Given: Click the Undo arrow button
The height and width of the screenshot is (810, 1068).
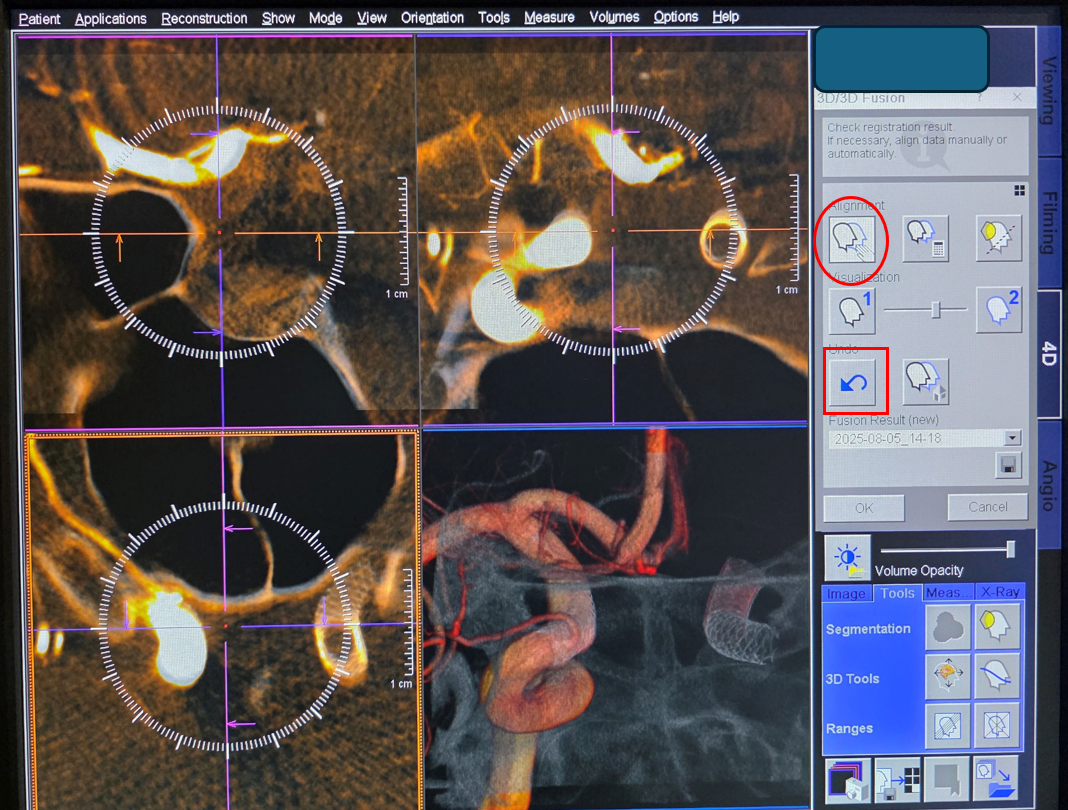Looking at the screenshot, I should pyautogui.click(x=853, y=381).
